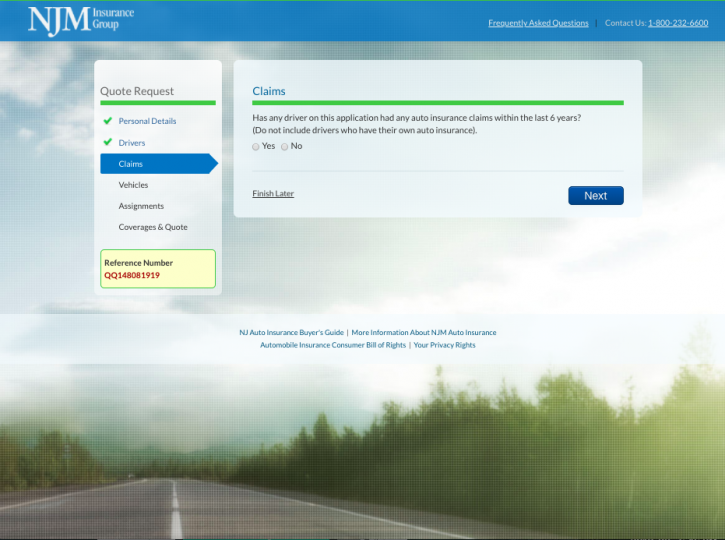Open More Information About NJM Auto Insurance
The width and height of the screenshot is (725, 540).
click(x=424, y=332)
